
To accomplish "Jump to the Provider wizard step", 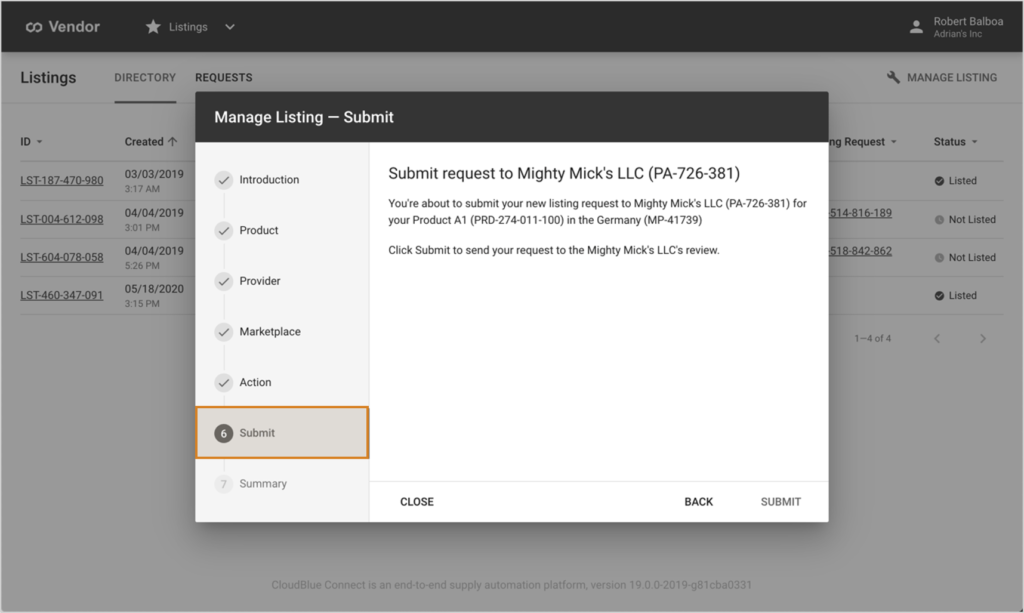I will tap(259, 281).
